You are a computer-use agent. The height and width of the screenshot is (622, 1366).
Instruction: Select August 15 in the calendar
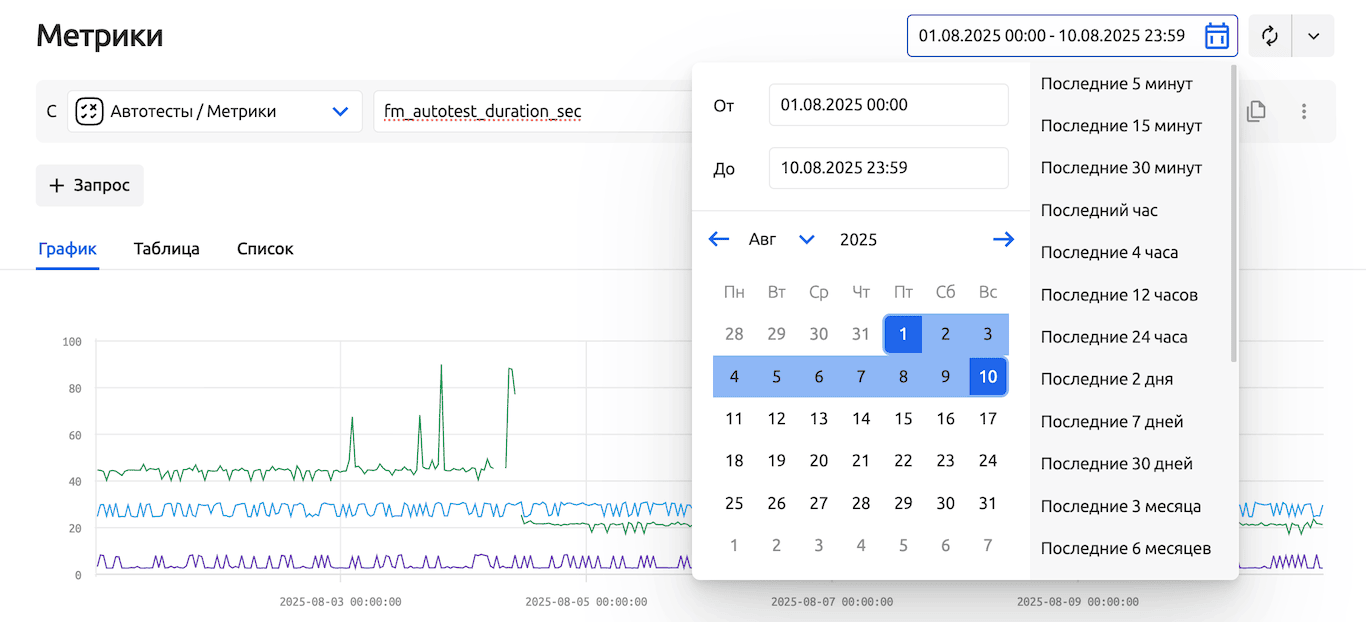coord(903,419)
